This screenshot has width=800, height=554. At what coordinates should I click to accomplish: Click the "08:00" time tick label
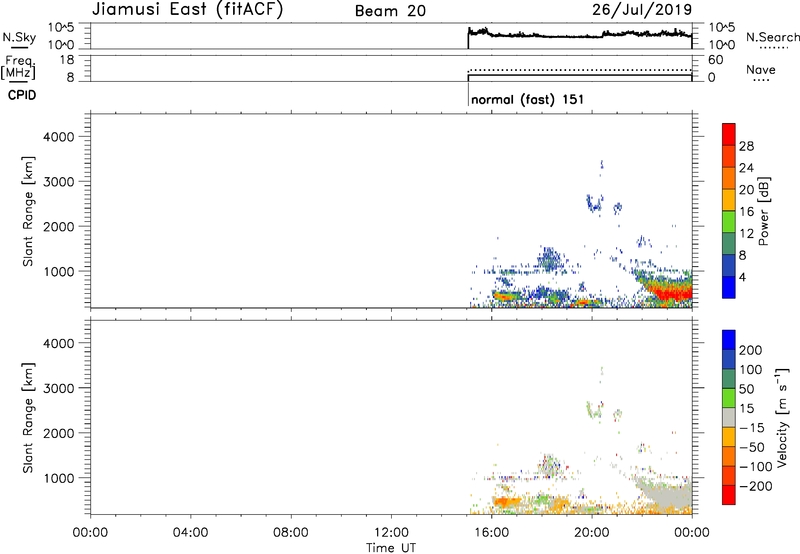(x=291, y=533)
